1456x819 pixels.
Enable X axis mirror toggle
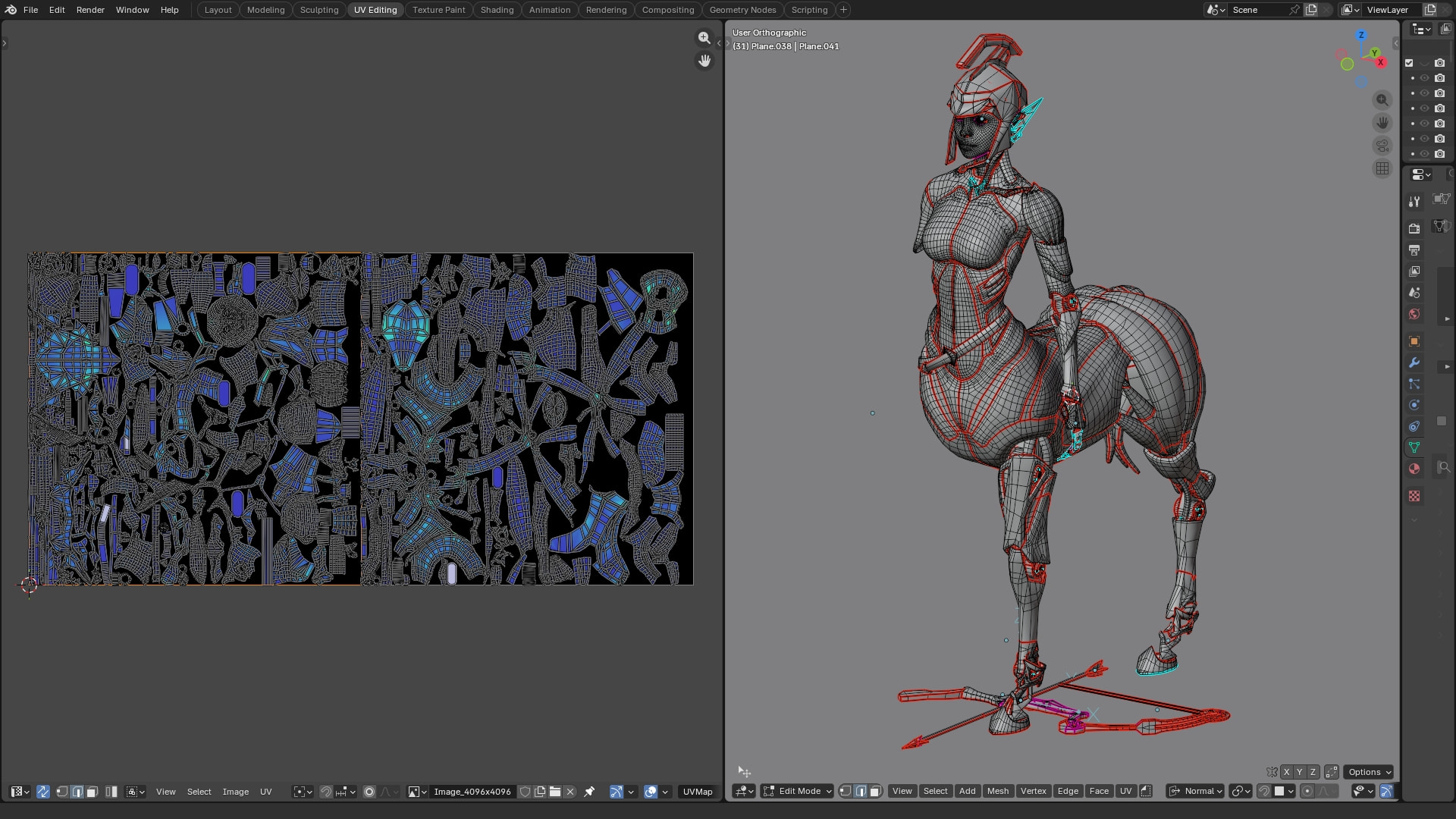[1286, 772]
